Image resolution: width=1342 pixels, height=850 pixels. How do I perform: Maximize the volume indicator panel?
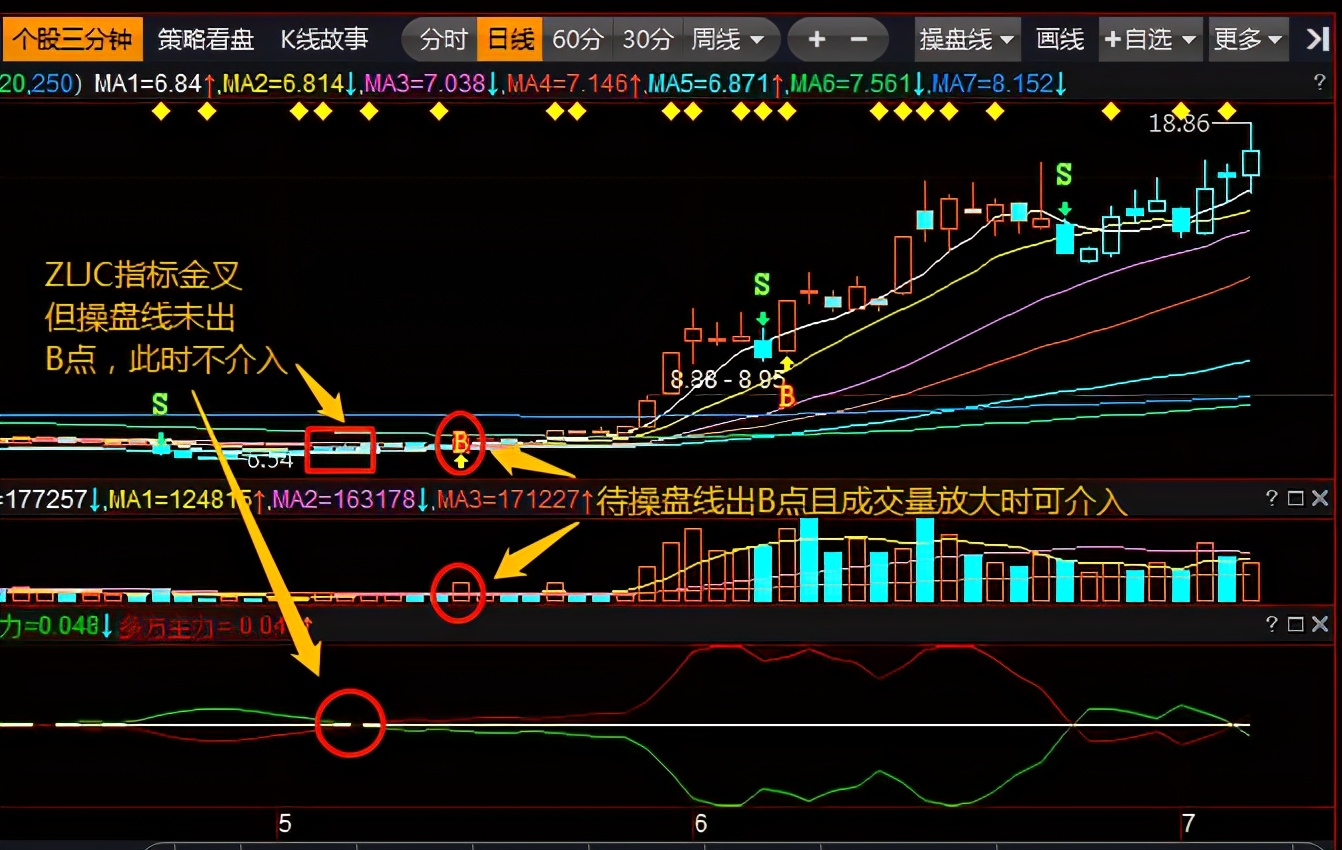(1296, 498)
